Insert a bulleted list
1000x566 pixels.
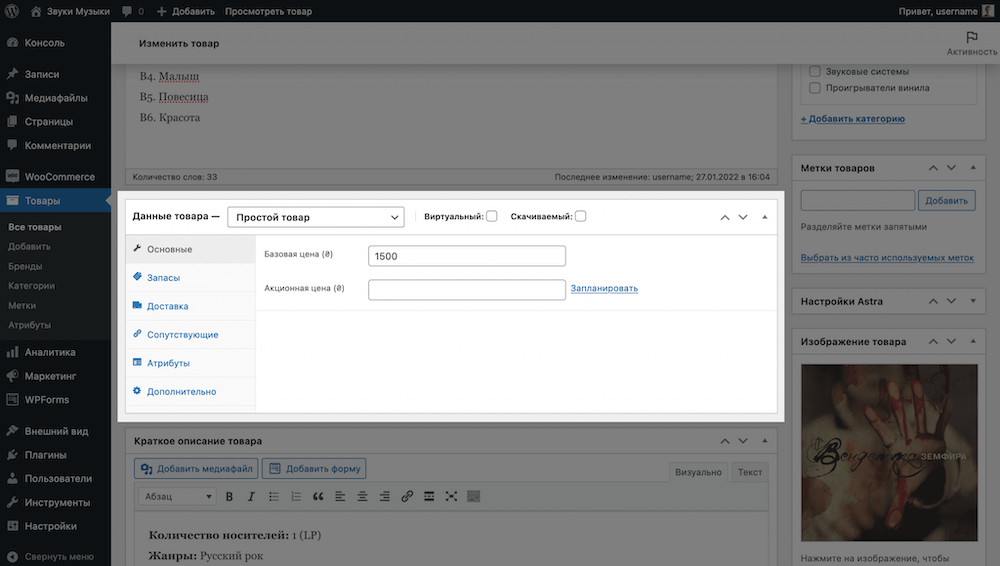[x=274, y=496]
